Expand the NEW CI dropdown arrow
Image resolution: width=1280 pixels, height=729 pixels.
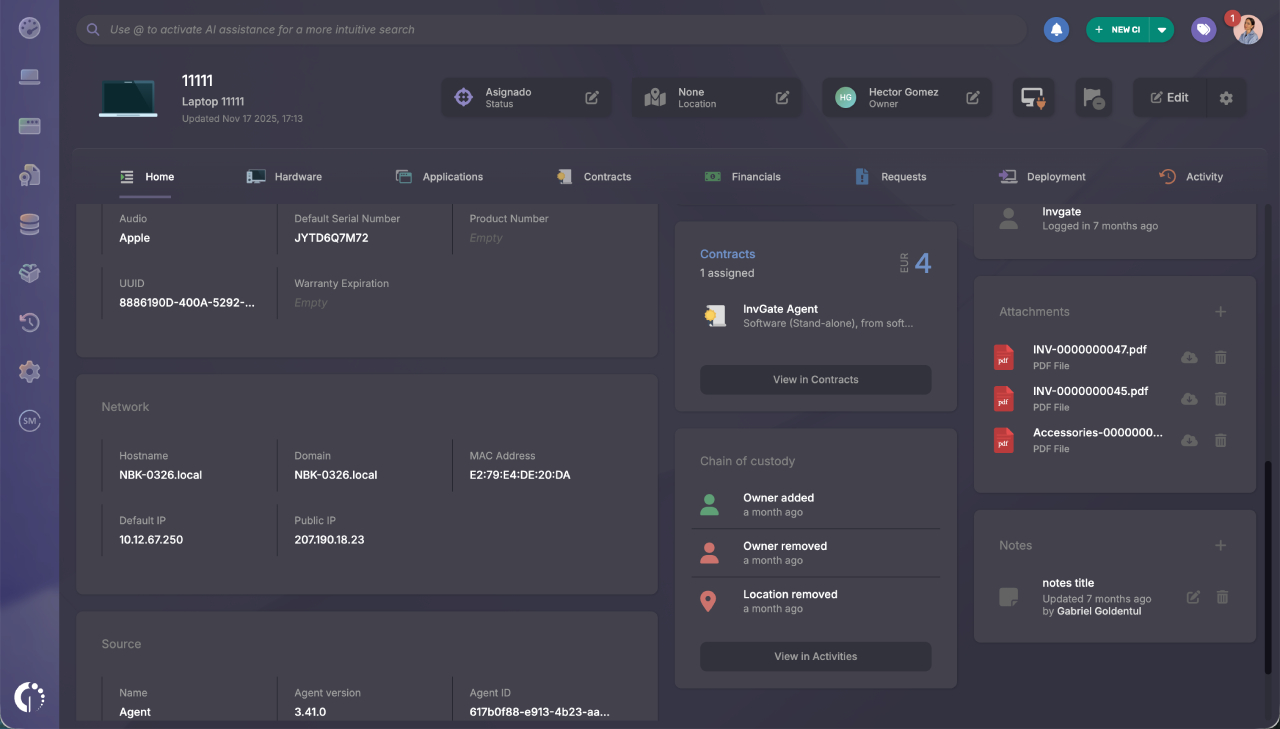pyautogui.click(x=1162, y=29)
